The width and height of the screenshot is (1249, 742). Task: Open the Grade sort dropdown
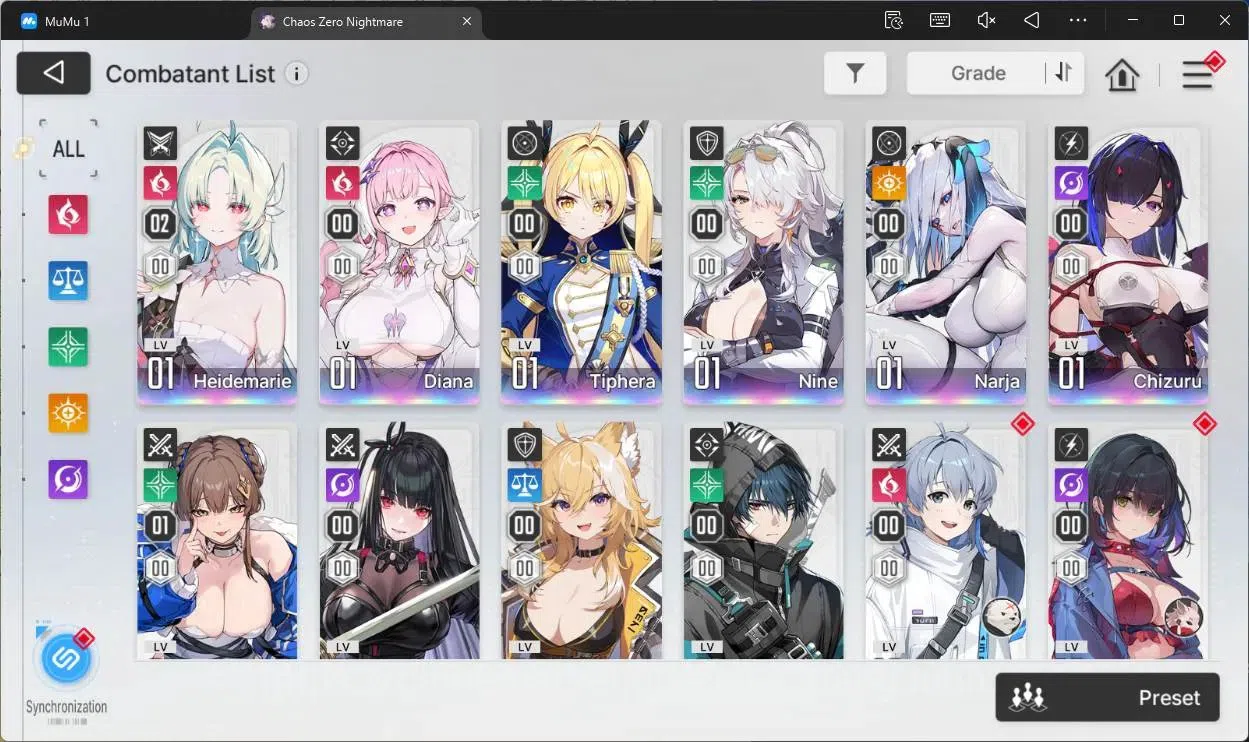[x=977, y=73]
